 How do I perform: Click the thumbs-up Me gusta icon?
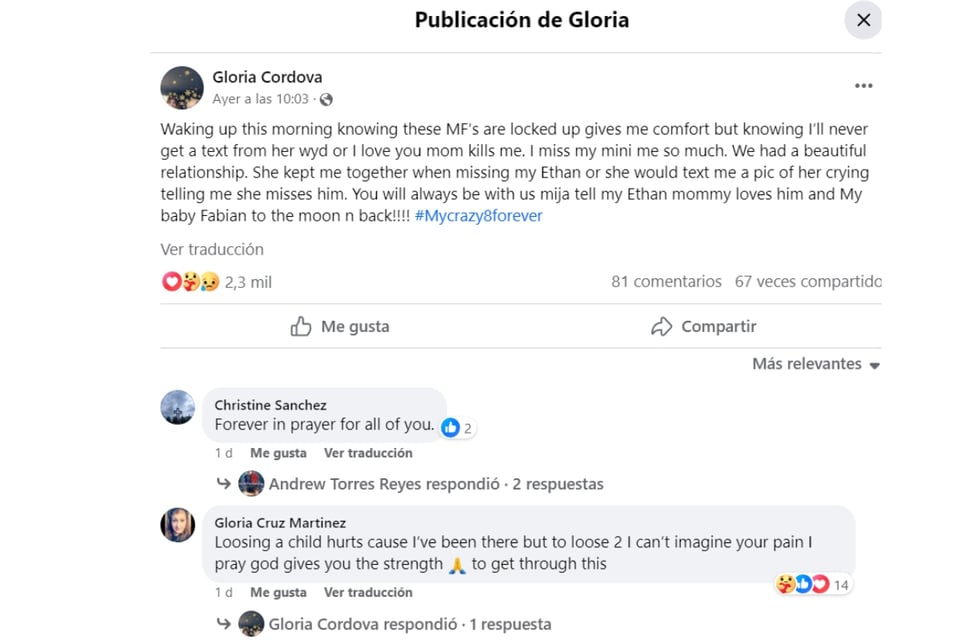pyautogui.click(x=301, y=326)
